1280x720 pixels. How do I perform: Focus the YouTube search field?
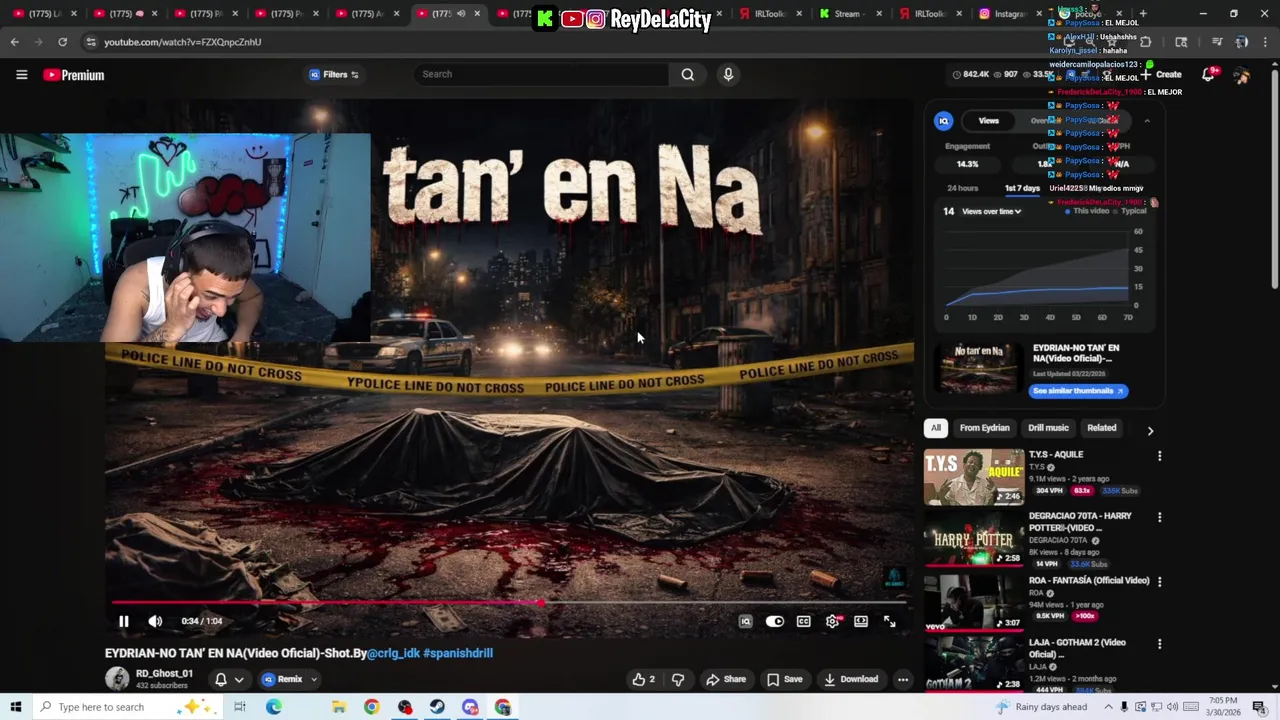tap(541, 74)
